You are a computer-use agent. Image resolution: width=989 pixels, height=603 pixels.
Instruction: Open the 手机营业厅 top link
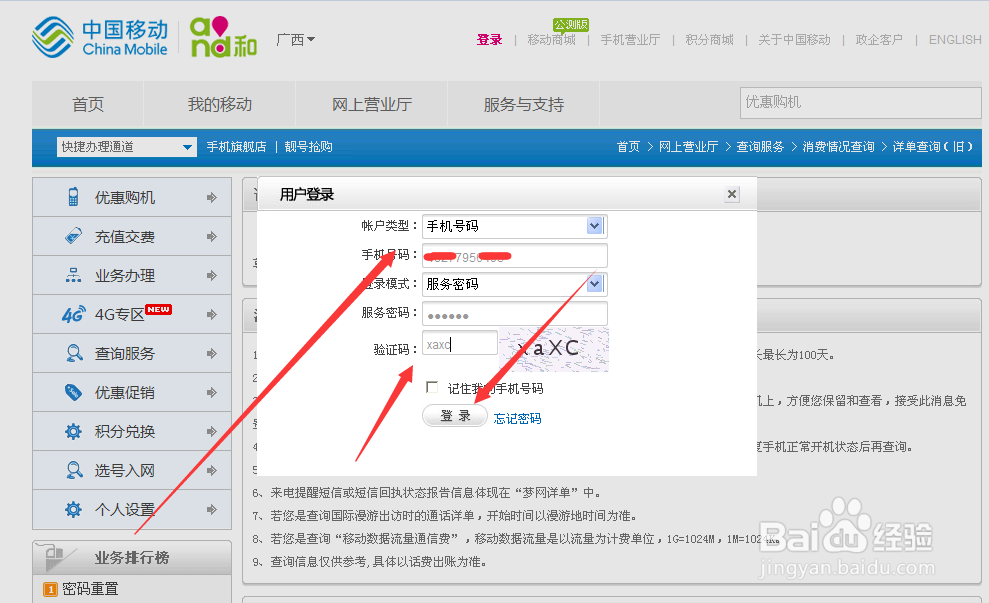pyautogui.click(x=630, y=40)
